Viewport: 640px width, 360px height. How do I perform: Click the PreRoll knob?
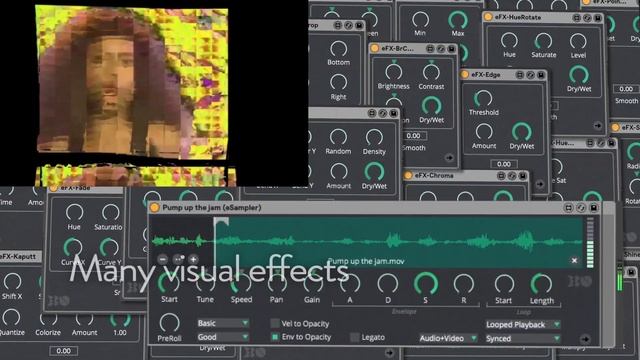click(x=169, y=322)
